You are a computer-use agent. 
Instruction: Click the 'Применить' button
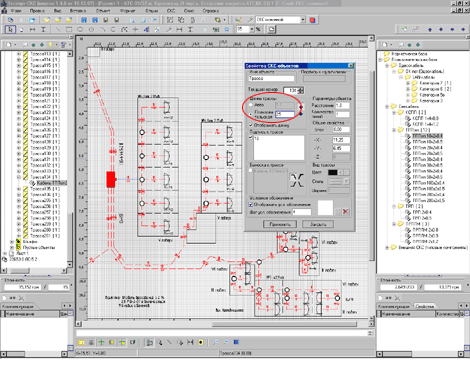(x=280, y=224)
